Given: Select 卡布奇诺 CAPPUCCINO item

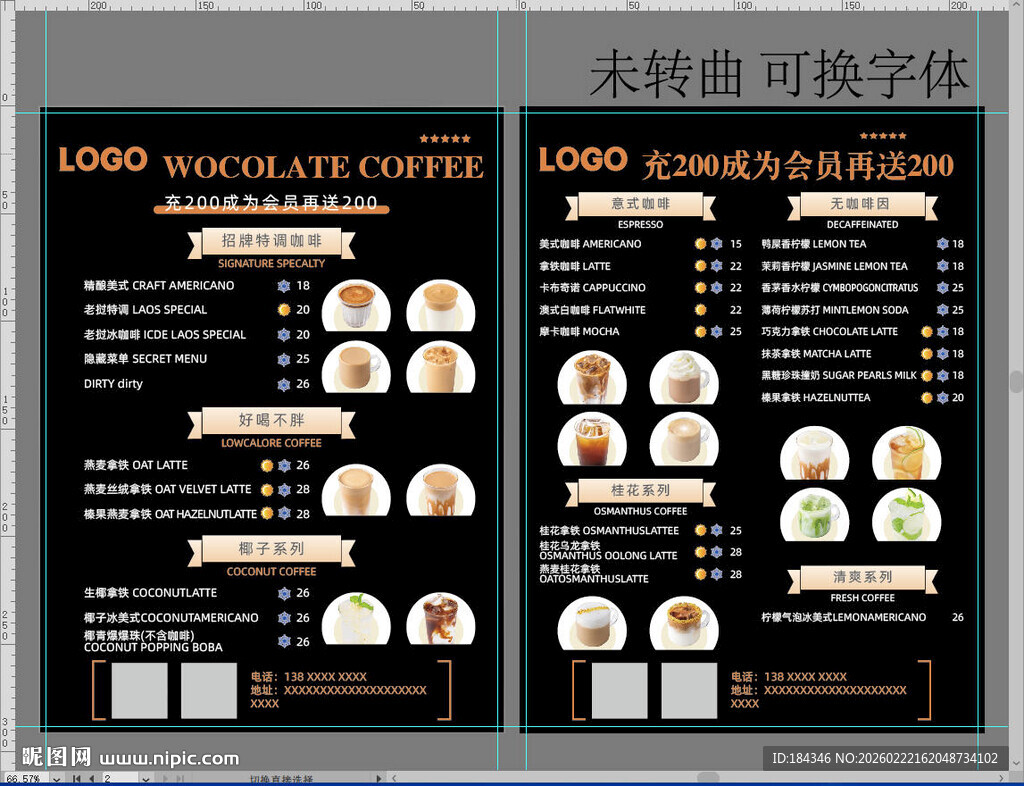Looking at the screenshot, I should 592,288.
